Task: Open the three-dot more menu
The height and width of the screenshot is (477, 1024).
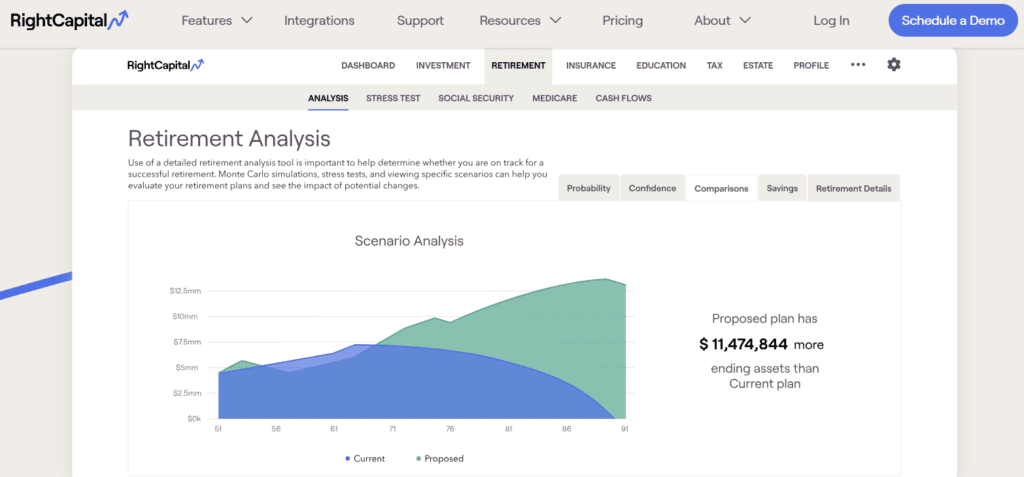Action: coord(858,65)
